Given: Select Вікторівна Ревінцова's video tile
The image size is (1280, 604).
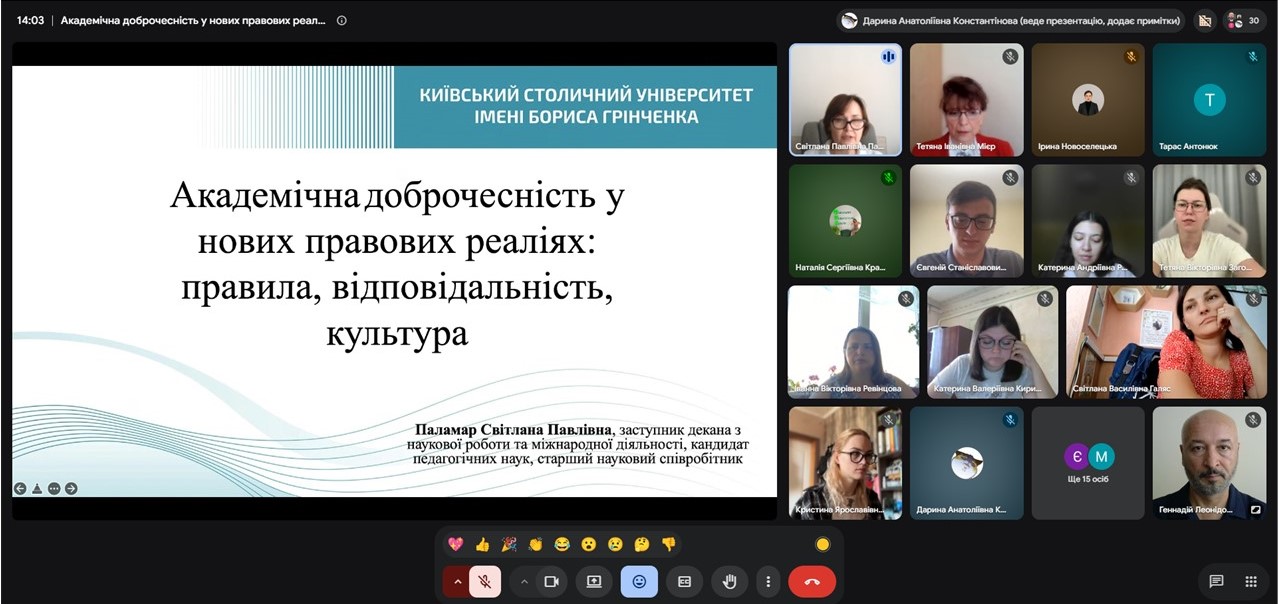Looking at the screenshot, I should (x=853, y=342).
